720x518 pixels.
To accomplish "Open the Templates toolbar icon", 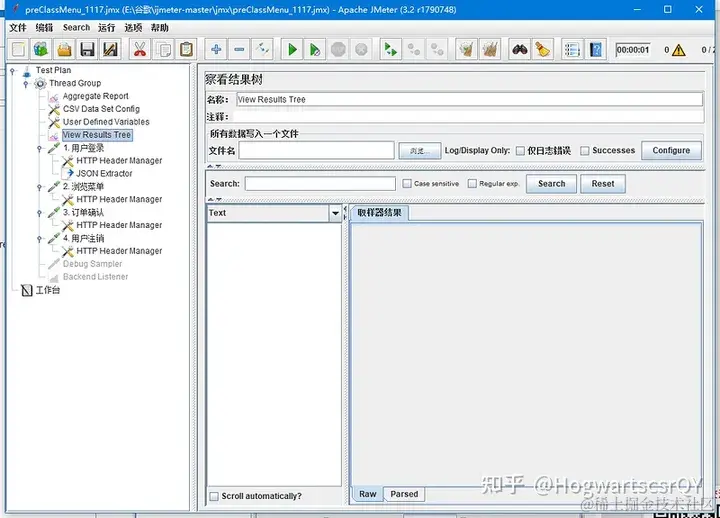I will click(41, 49).
